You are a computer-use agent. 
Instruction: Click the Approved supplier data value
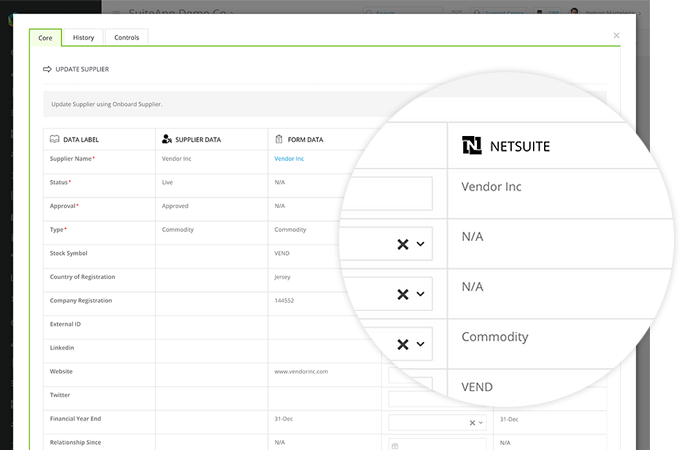pos(175,206)
